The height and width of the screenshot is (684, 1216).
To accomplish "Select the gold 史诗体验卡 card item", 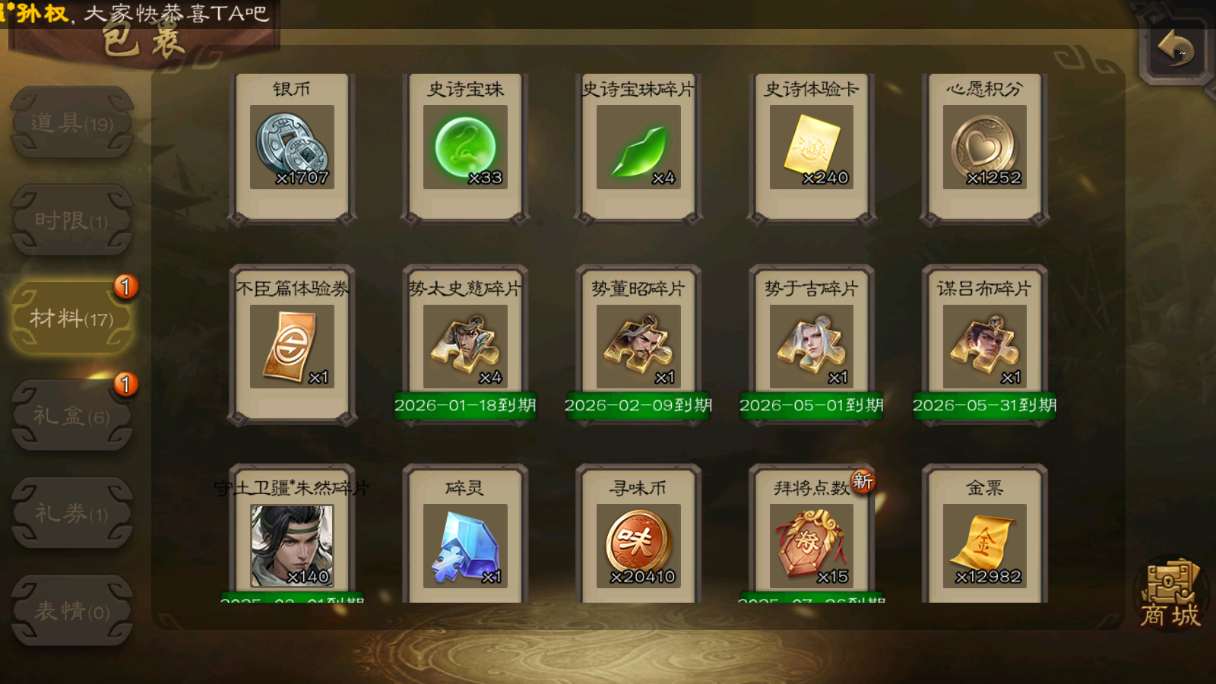I will [811, 147].
